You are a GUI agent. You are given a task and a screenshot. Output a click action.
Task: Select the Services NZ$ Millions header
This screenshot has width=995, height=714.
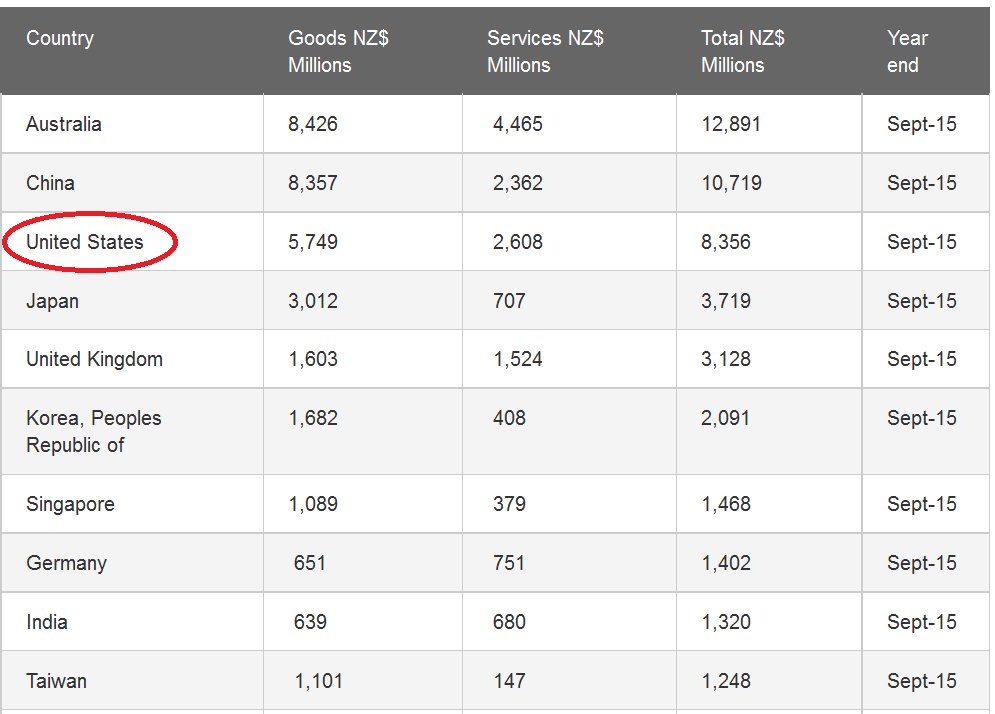click(545, 52)
